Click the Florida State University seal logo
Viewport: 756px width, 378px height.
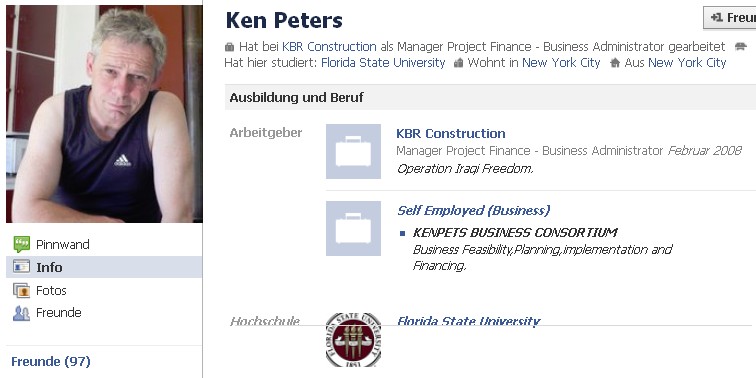pos(353,340)
